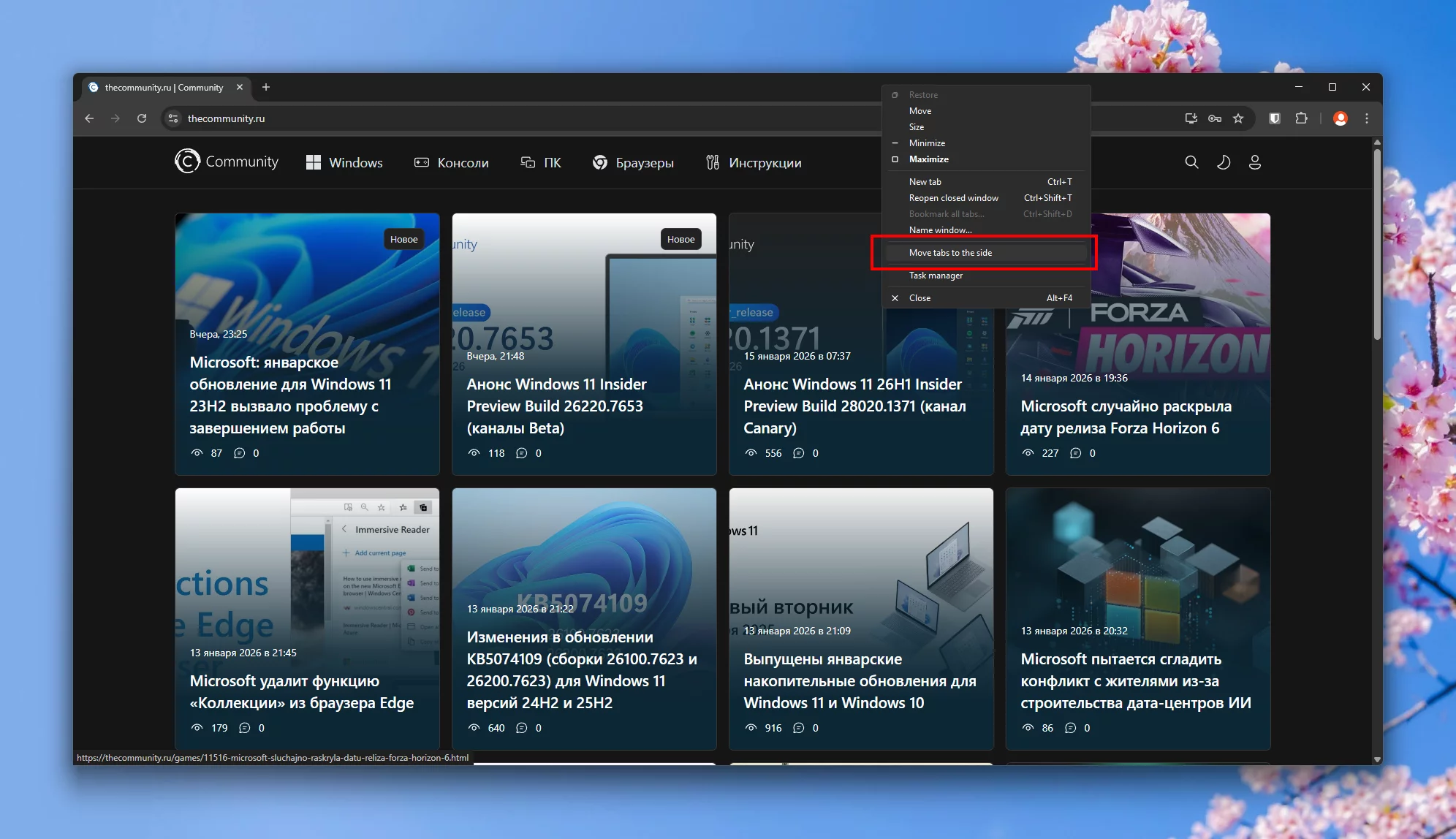This screenshot has width=1456, height=839.
Task: Click the install app icon
Action: pyautogui.click(x=1191, y=118)
